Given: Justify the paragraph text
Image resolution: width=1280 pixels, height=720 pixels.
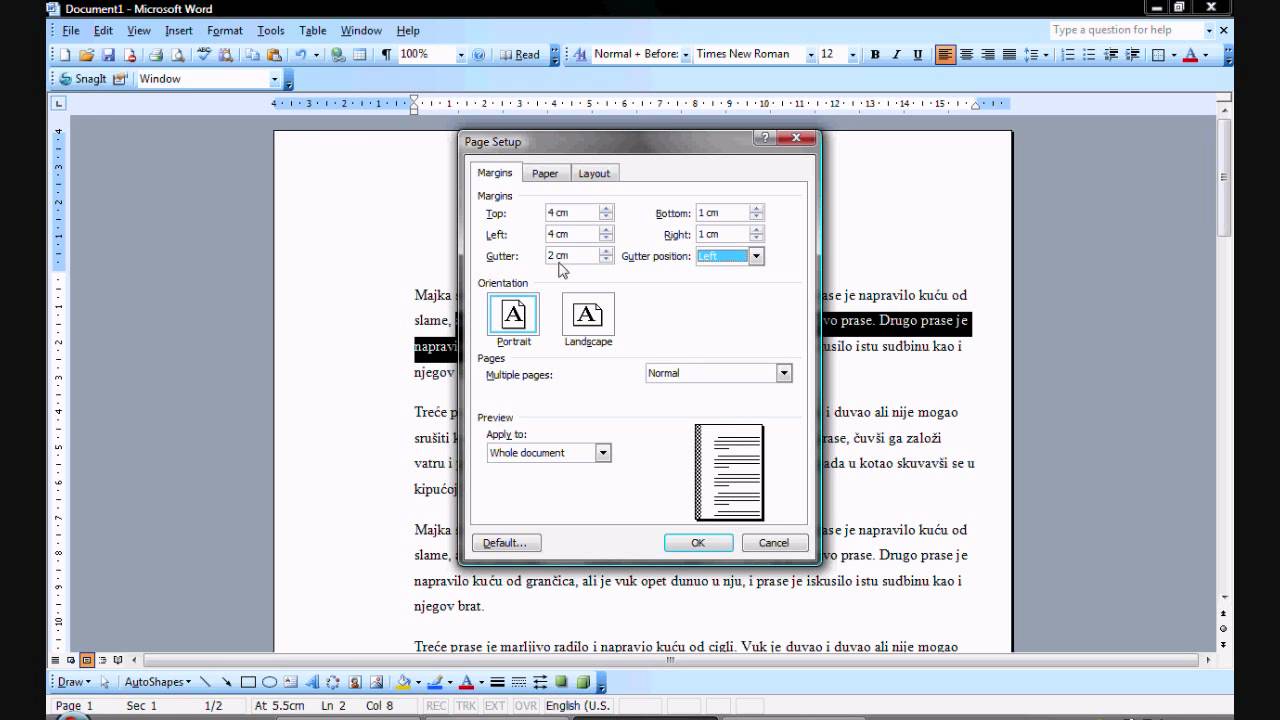Looking at the screenshot, I should 1009,55.
